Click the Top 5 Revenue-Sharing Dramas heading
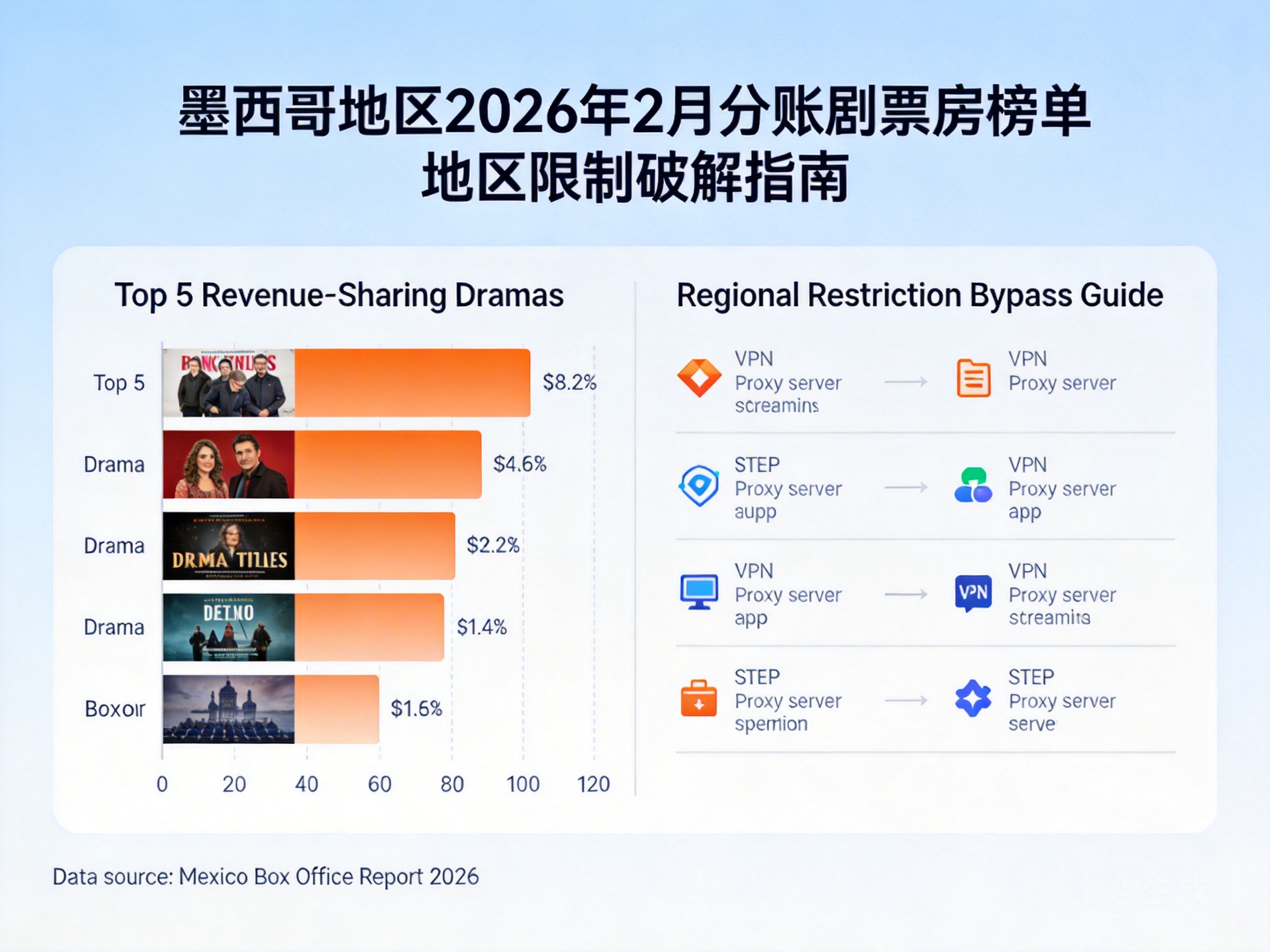1270x952 pixels. [x=339, y=295]
